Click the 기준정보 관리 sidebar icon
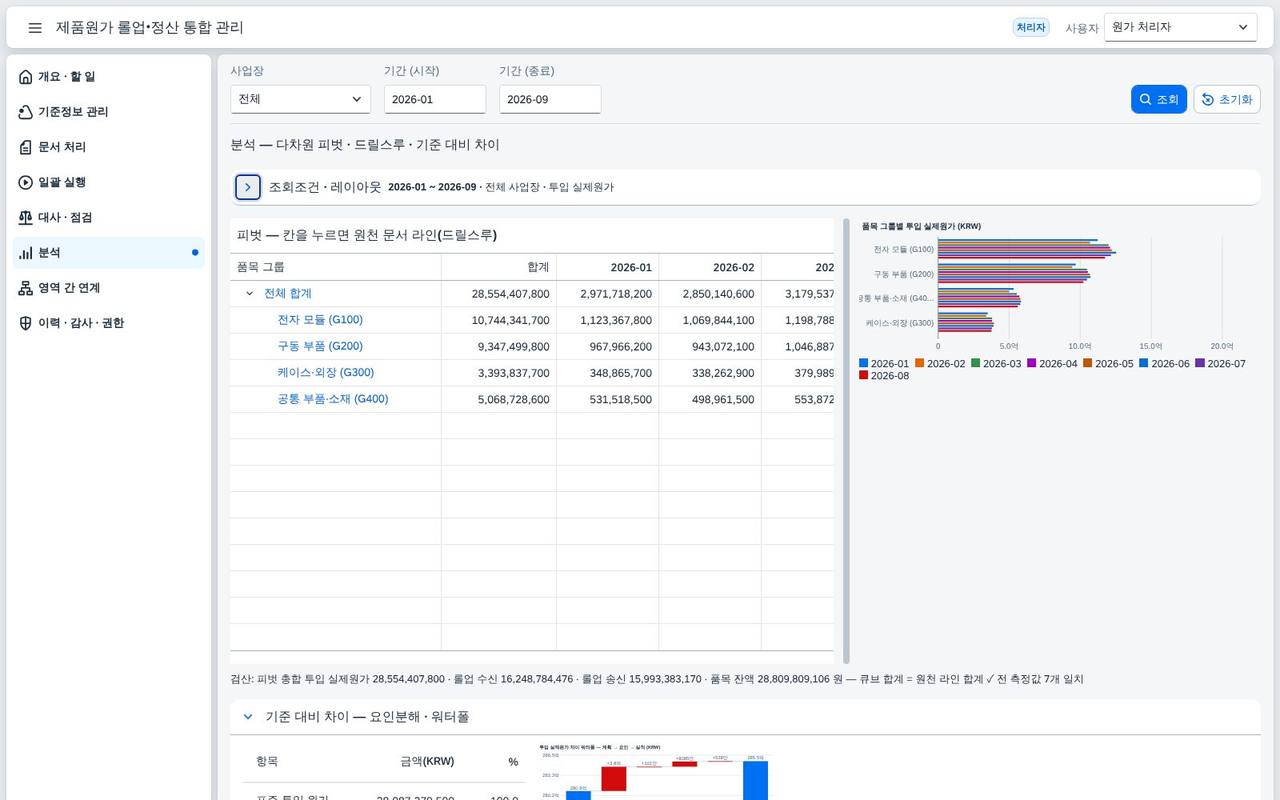This screenshot has width=1280, height=800. 26,112
